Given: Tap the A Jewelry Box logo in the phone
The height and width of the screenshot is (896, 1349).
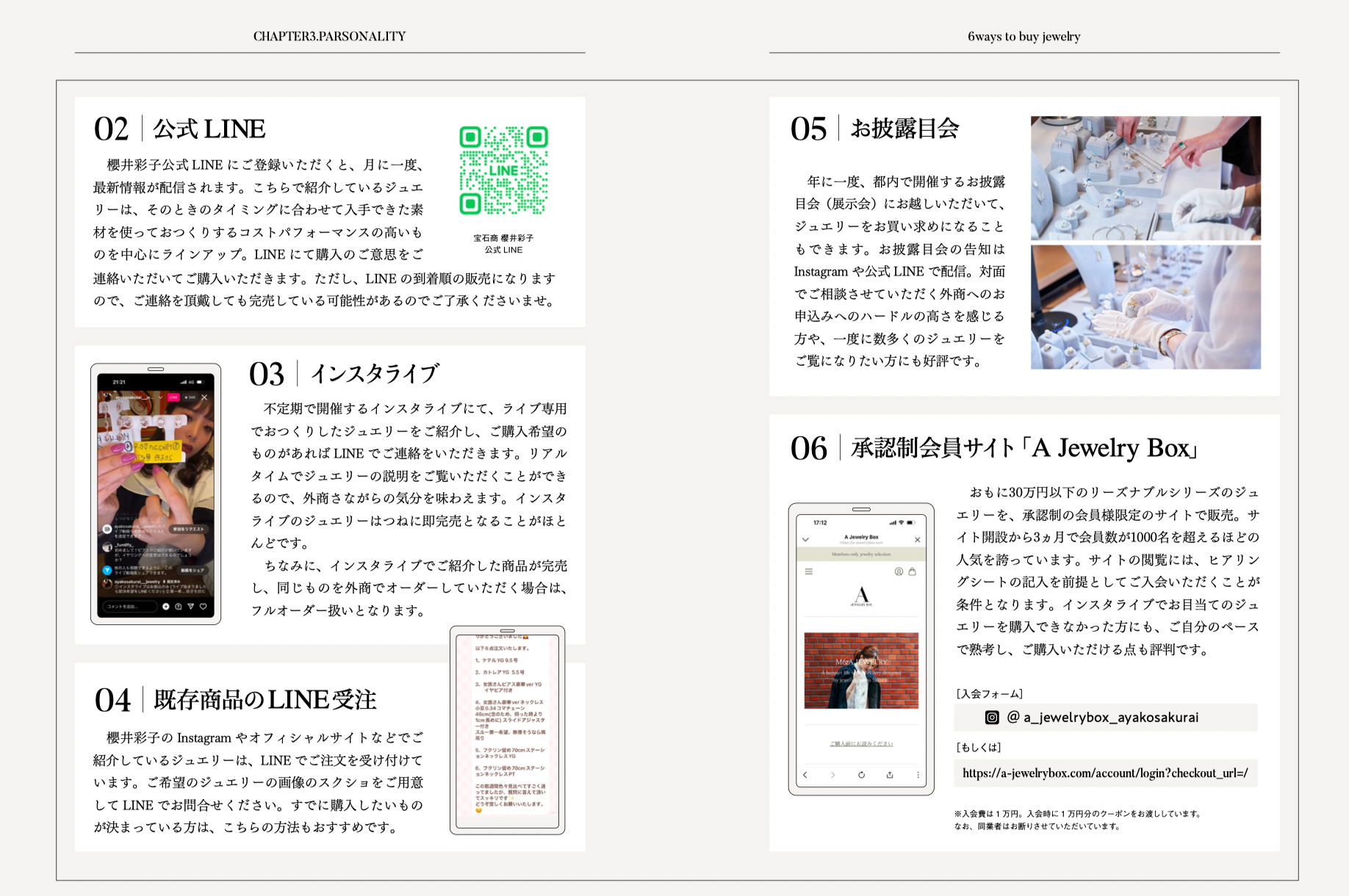Looking at the screenshot, I should [861, 596].
